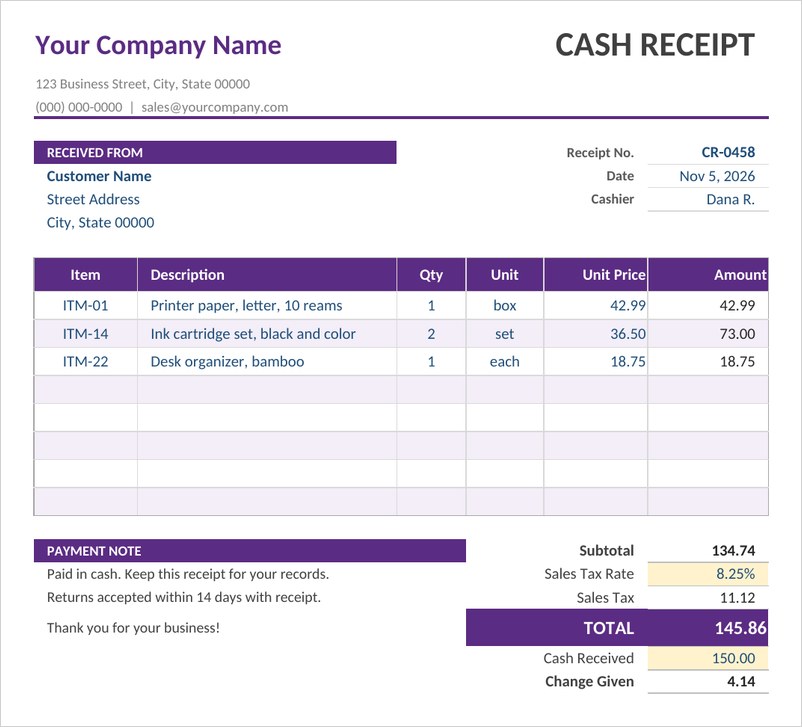Click the 'each' unit cell
The width and height of the screenshot is (802, 727).
505,362
